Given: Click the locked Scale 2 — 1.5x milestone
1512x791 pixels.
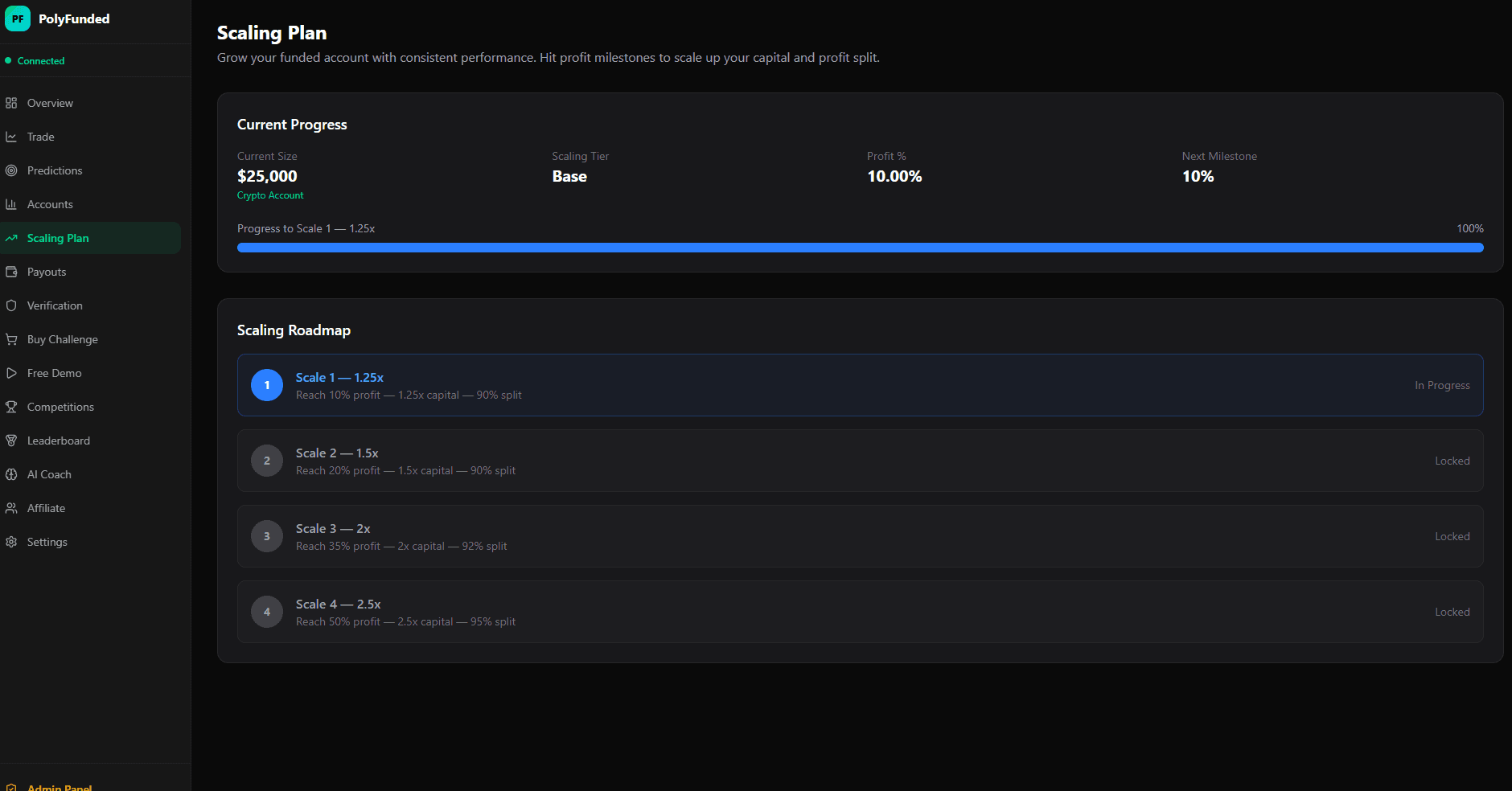Looking at the screenshot, I should (x=859, y=461).
